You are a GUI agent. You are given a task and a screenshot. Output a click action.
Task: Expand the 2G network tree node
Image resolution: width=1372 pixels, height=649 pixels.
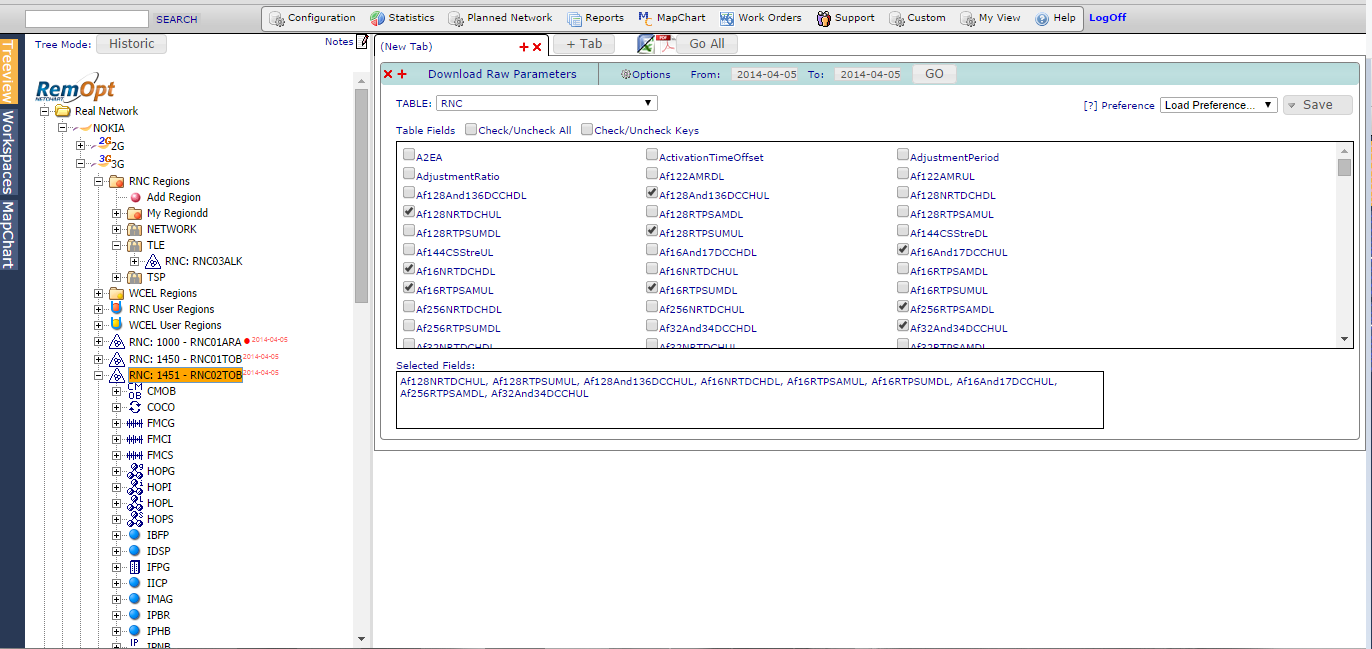click(x=81, y=146)
